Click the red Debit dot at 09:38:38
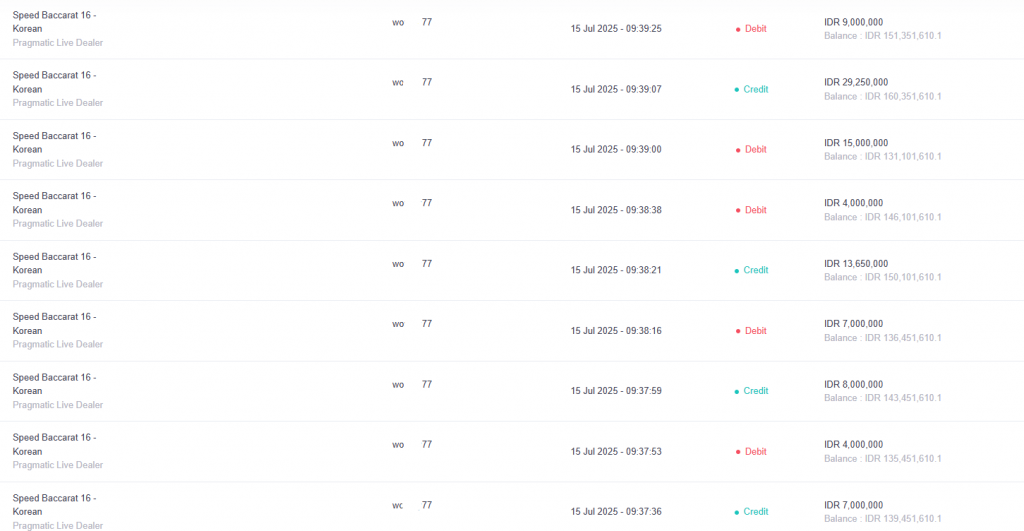 click(x=738, y=210)
